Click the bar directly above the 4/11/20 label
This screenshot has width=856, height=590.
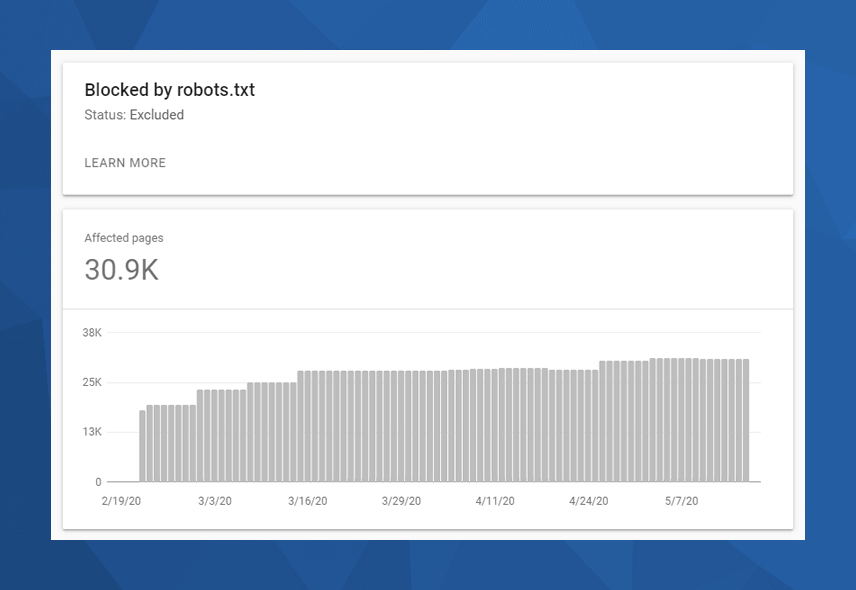[496, 425]
